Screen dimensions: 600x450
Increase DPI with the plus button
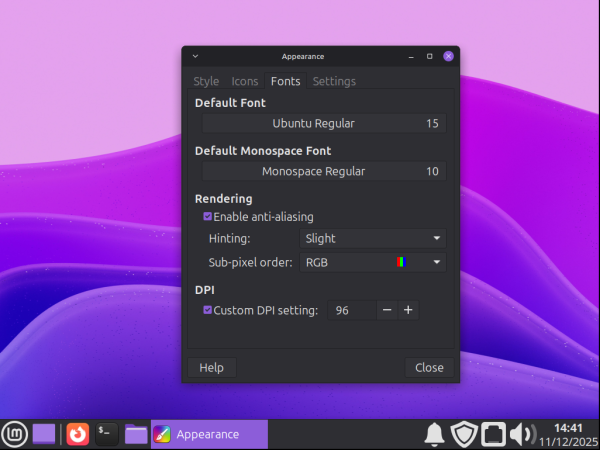point(408,310)
